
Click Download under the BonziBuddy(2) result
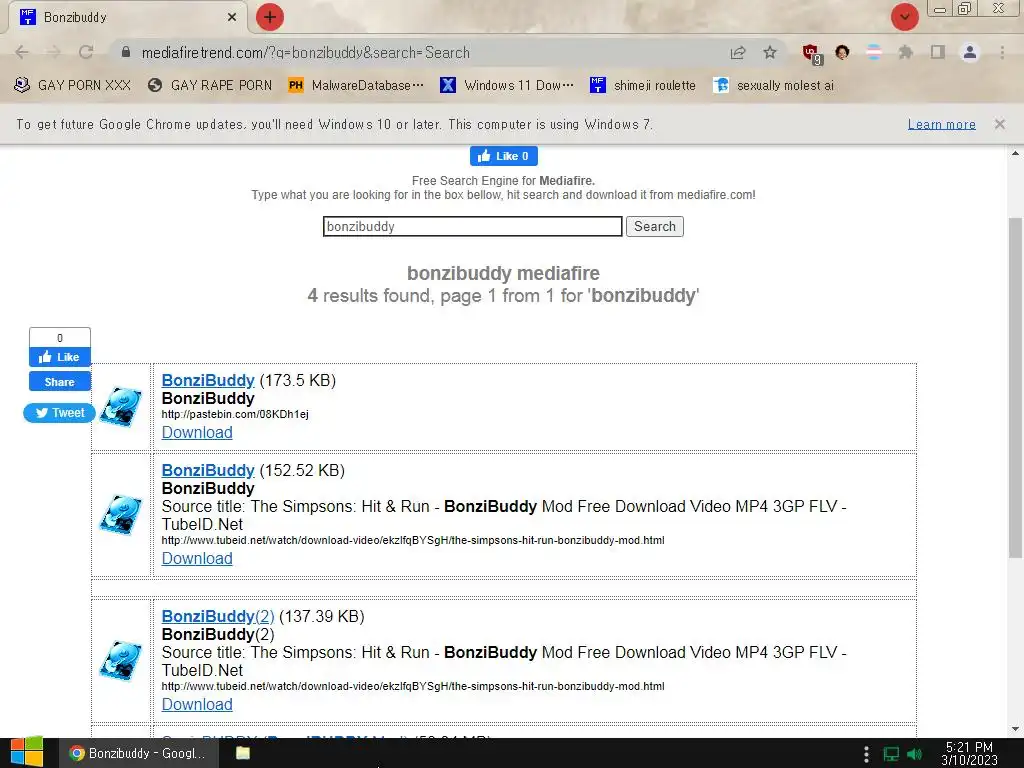[x=197, y=704]
